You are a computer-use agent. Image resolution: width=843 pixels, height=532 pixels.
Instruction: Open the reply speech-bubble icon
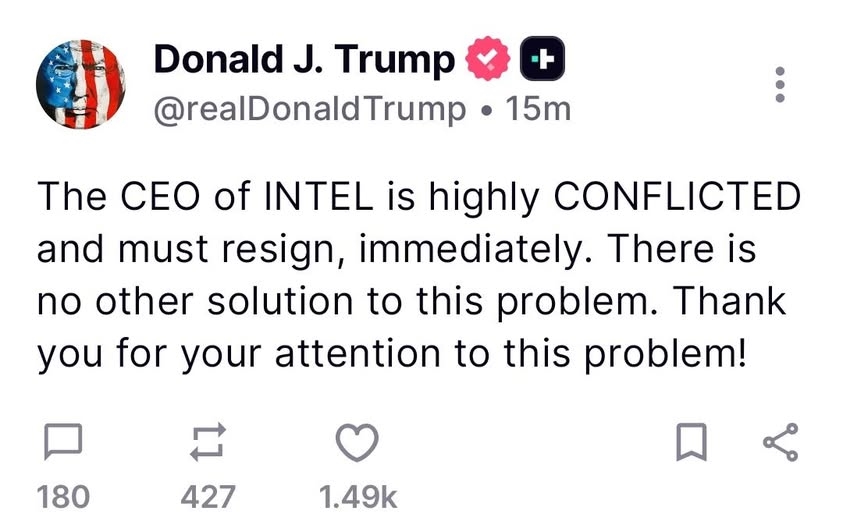63,442
